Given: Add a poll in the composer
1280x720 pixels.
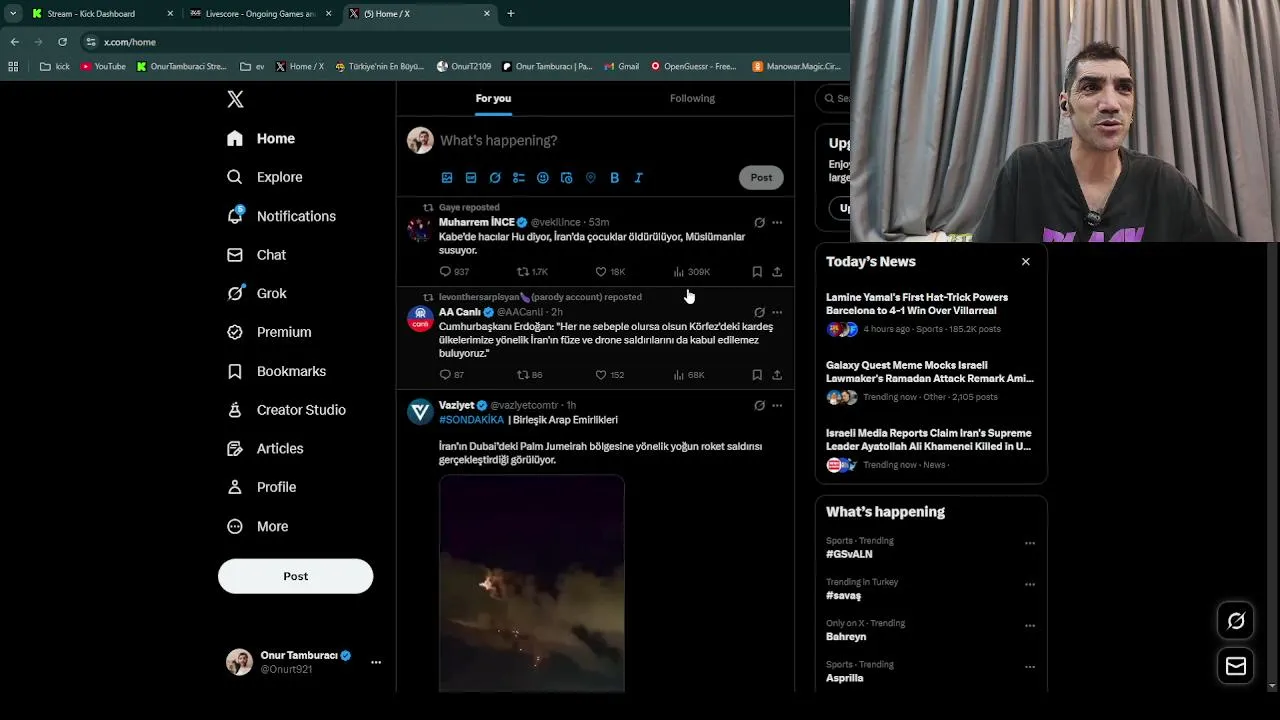Looking at the screenshot, I should click(519, 178).
